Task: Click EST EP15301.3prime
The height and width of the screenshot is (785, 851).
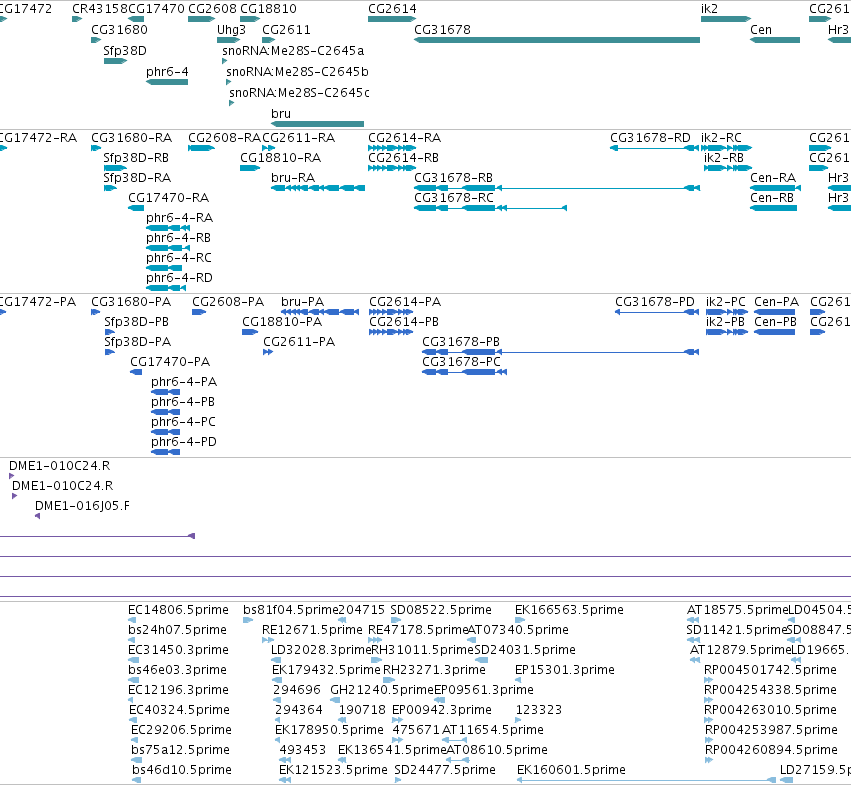Action: pos(518,680)
